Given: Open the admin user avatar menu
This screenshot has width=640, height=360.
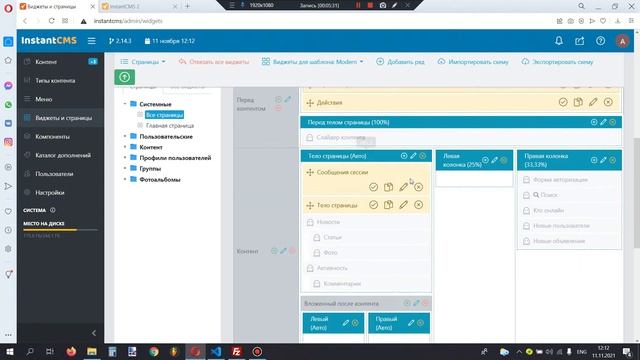Looking at the screenshot, I should click(622, 41).
